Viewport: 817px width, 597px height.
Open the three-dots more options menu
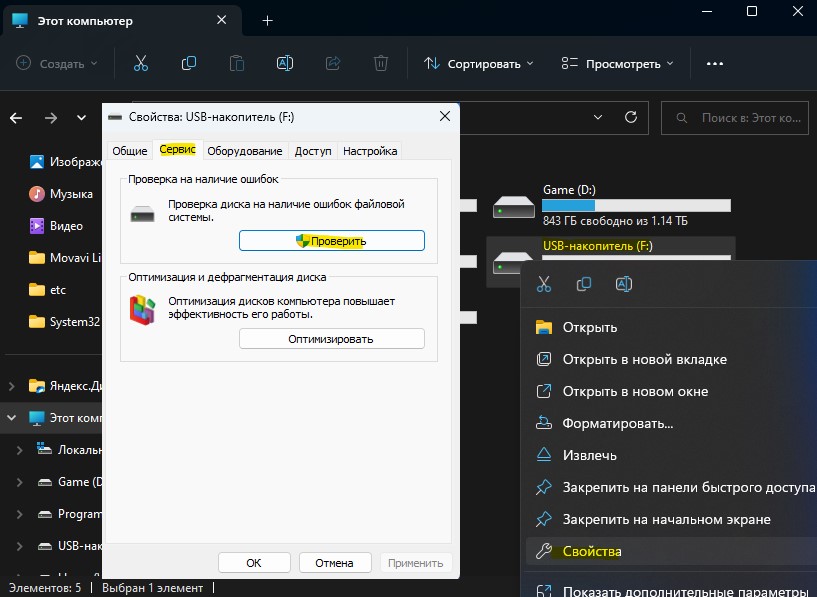point(714,64)
